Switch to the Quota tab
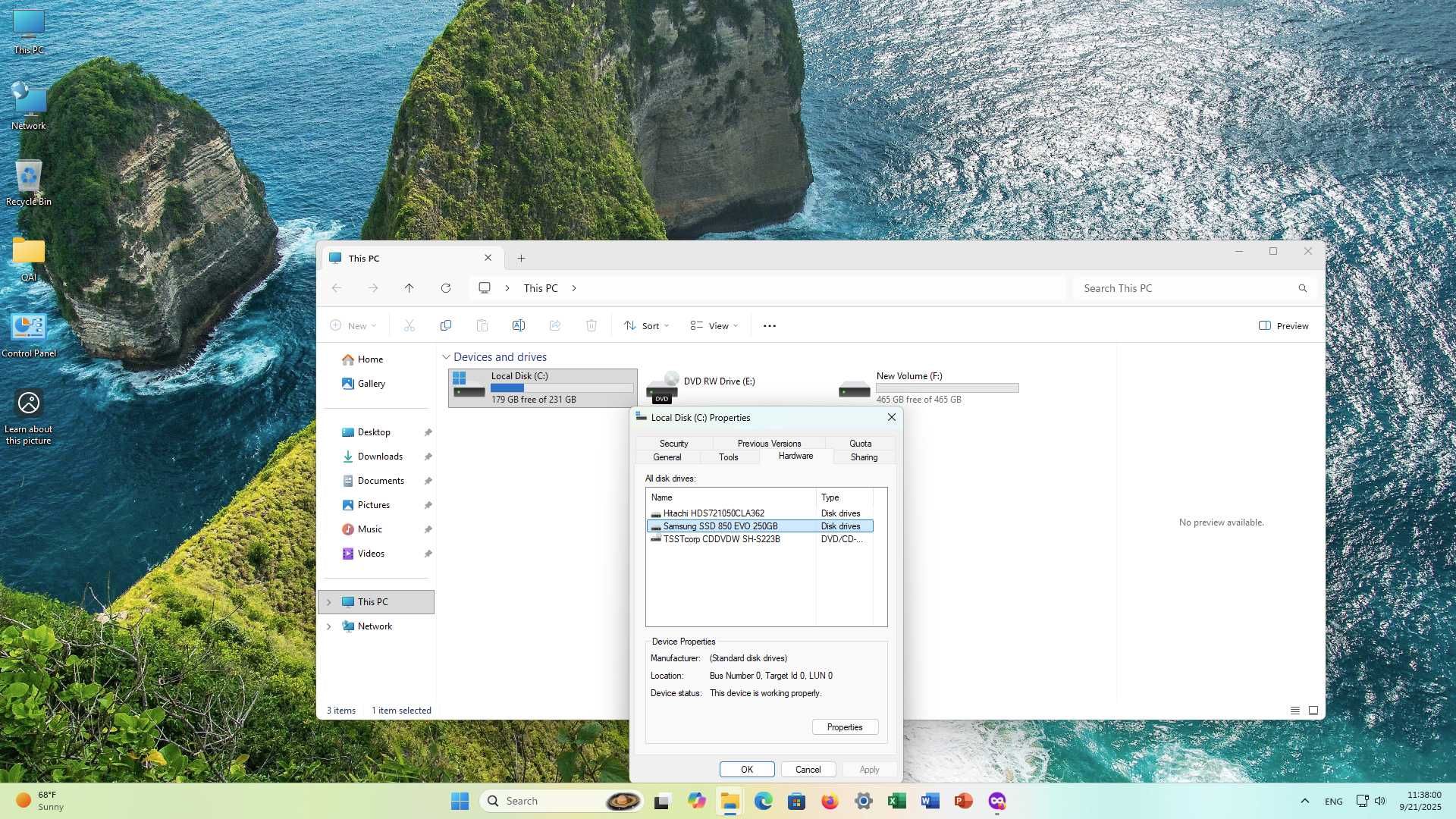The image size is (1456, 819). point(860,444)
